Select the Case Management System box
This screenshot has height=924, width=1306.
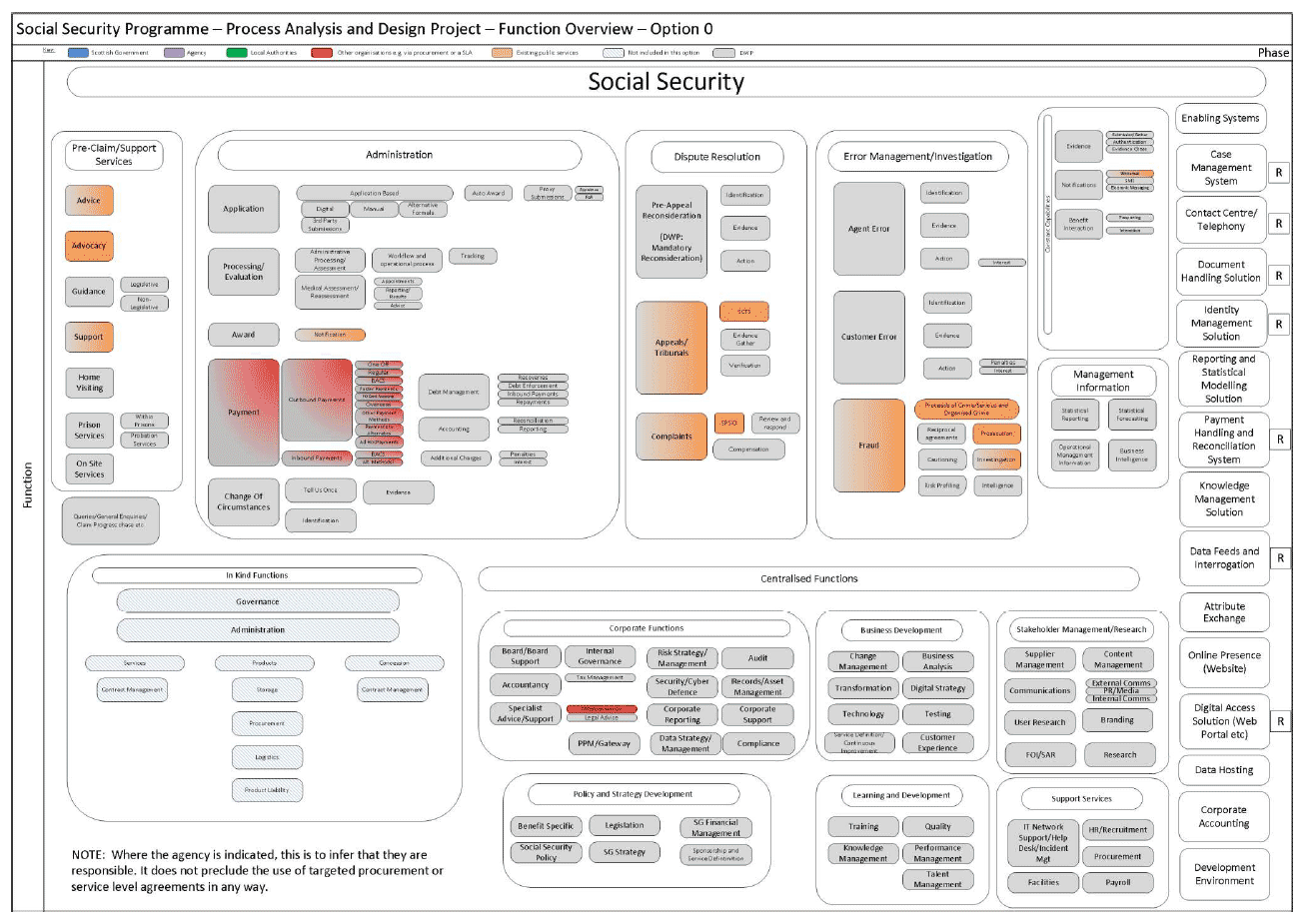pos(1221,168)
